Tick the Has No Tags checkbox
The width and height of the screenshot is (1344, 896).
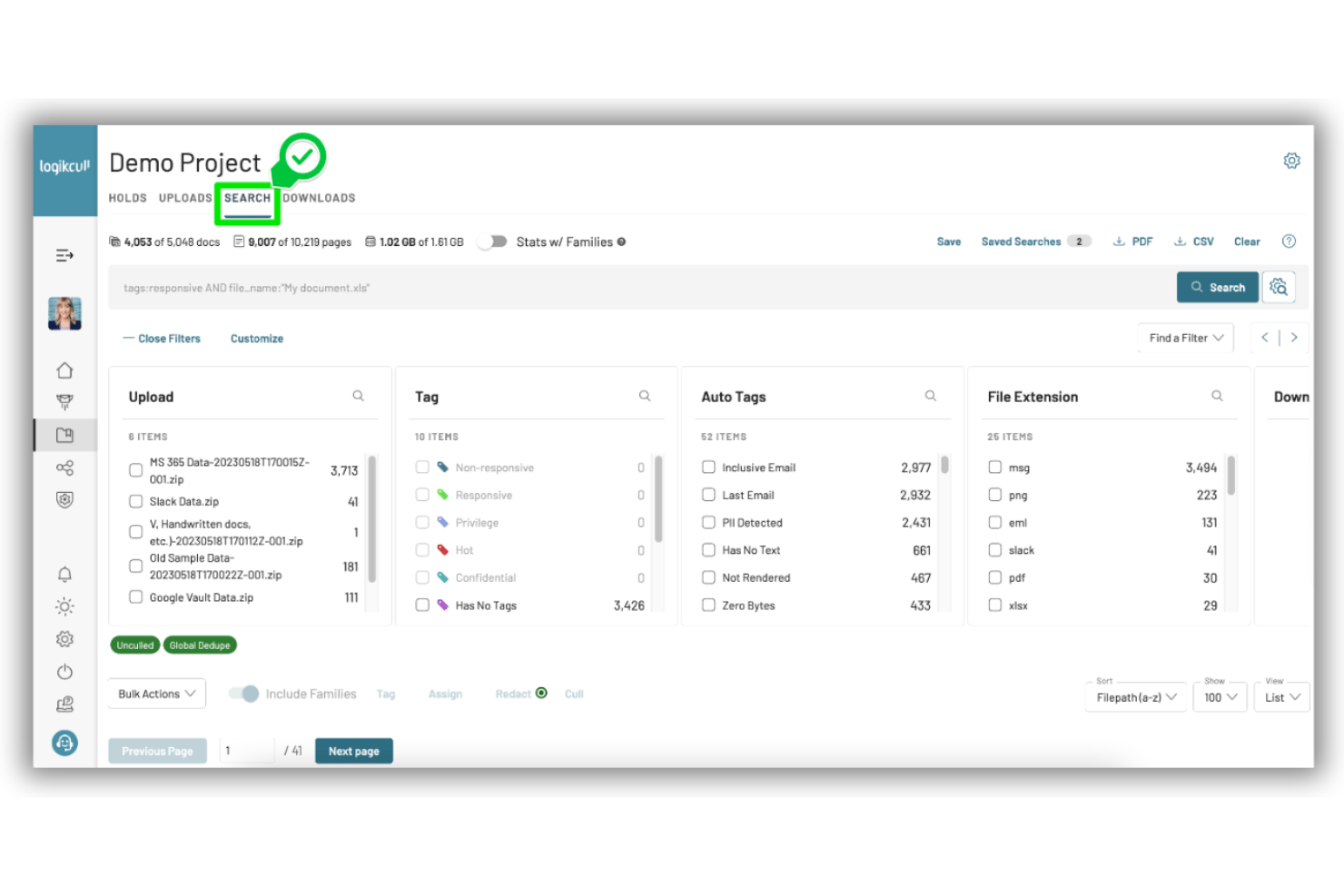click(422, 605)
